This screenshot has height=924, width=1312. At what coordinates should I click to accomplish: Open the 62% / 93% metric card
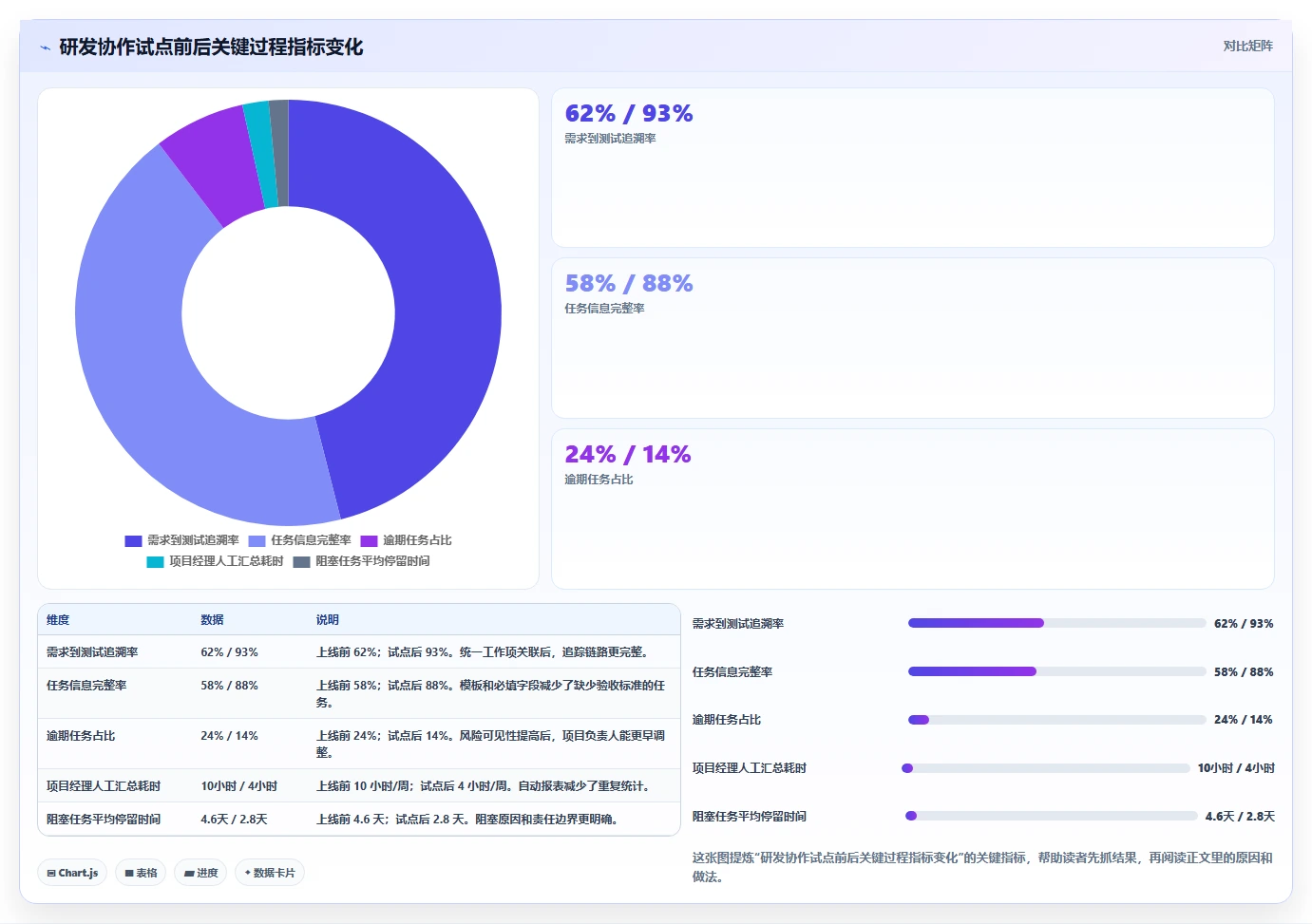(912, 168)
